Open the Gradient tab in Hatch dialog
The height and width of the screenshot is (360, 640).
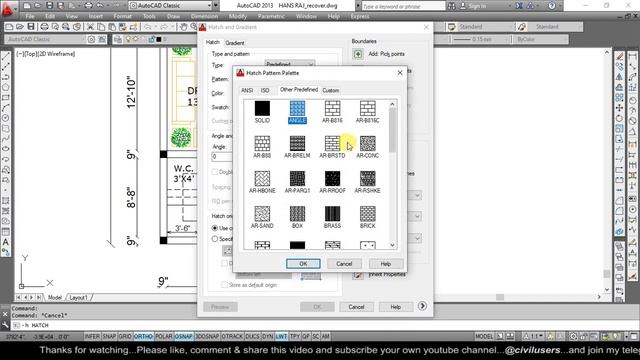click(x=235, y=43)
